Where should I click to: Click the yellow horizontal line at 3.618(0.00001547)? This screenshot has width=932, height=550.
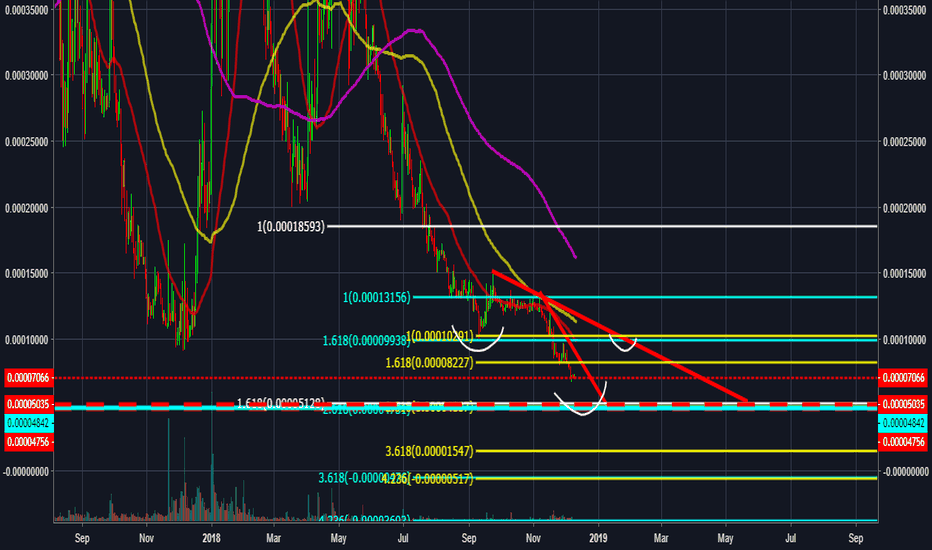[676, 451]
